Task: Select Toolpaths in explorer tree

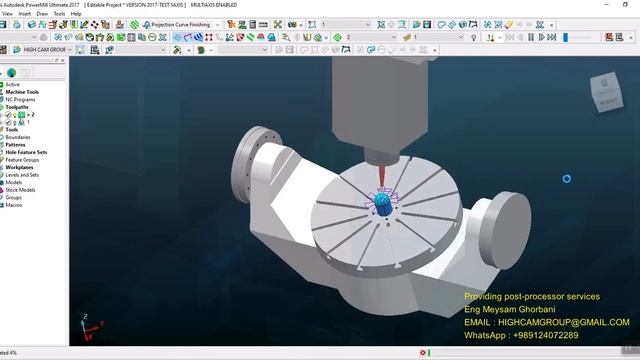Action: point(17,107)
